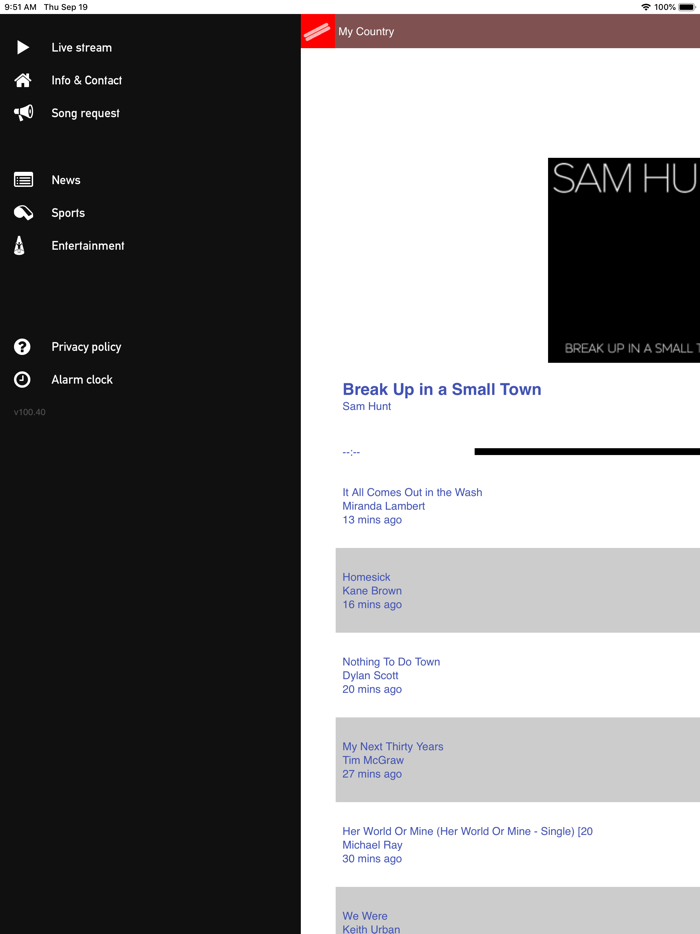Image resolution: width=700 pixels, height=934 pixels.
Task: Go to Entertainment section label
Action: [x=88, y=245]
